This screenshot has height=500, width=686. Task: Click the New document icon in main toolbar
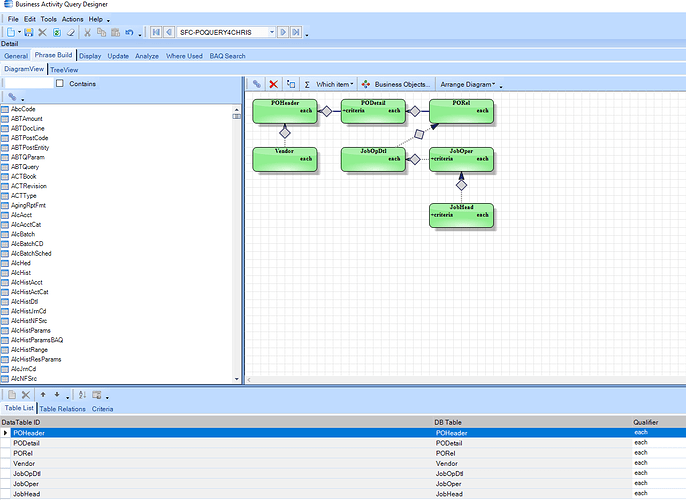click(11, 32)
